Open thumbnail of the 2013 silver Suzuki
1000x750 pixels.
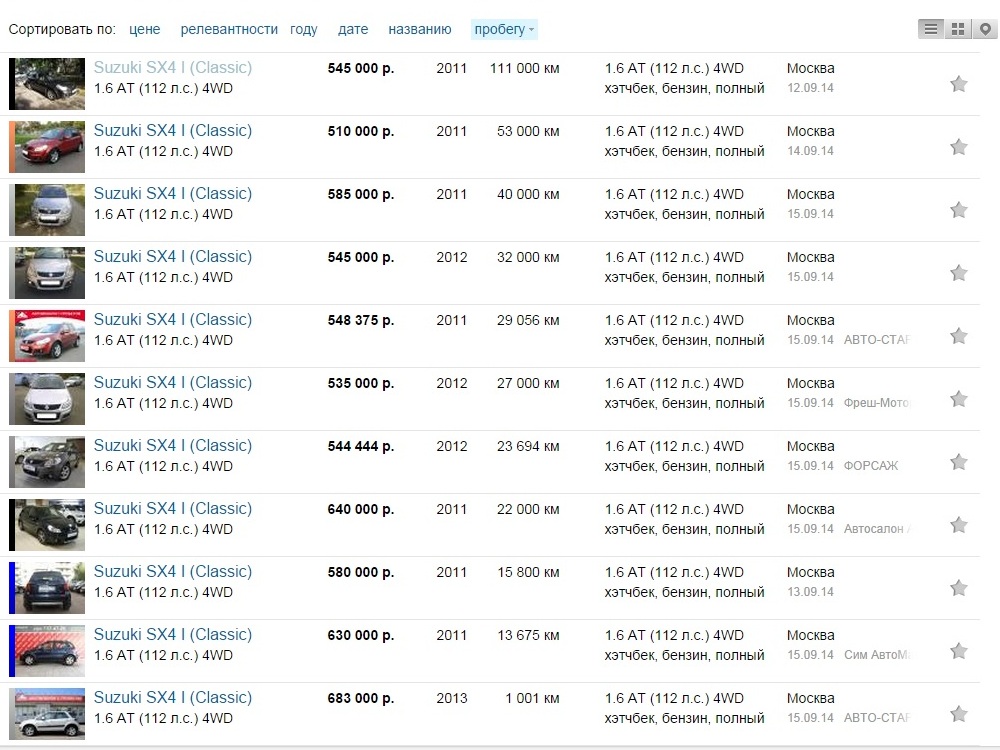click(47, 714)
